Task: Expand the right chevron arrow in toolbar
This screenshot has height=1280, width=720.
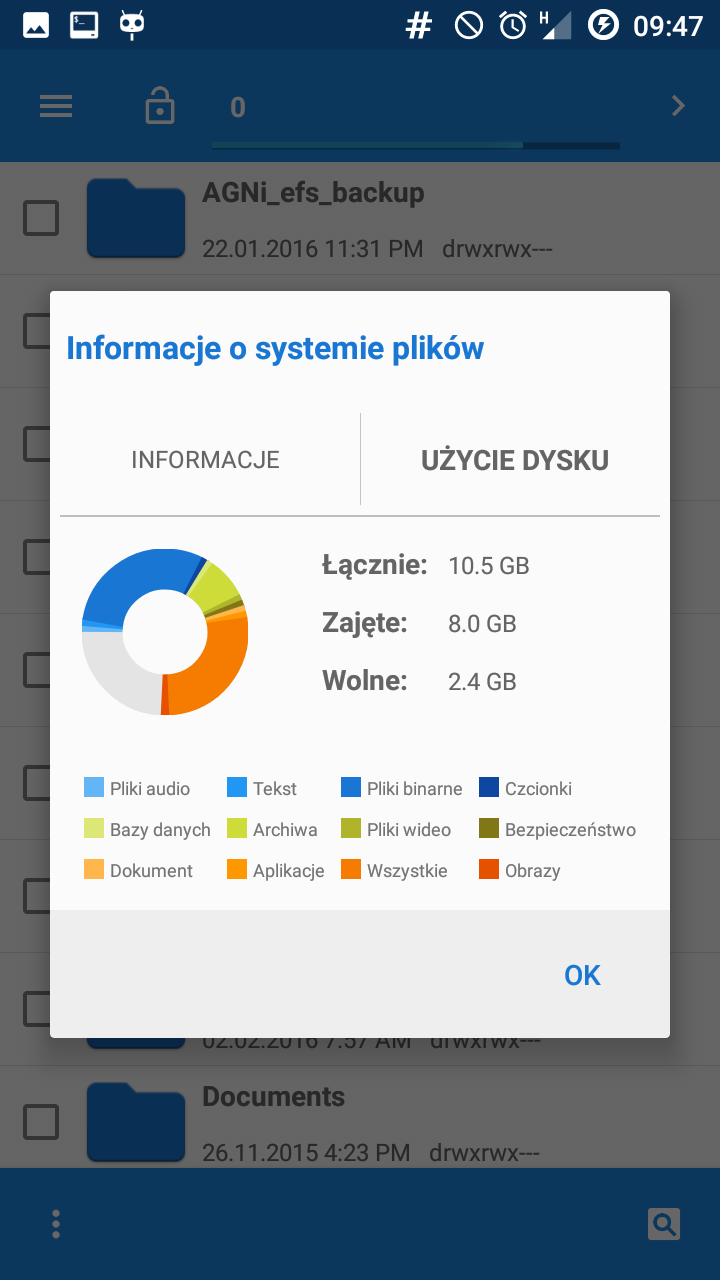Action: click(x=678, y=106)
